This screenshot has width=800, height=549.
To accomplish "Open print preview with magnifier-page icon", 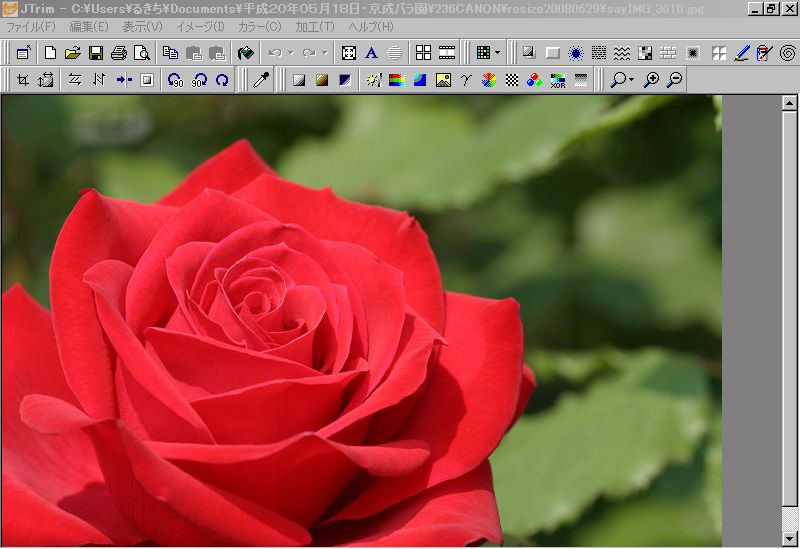I will pos(142,53).
